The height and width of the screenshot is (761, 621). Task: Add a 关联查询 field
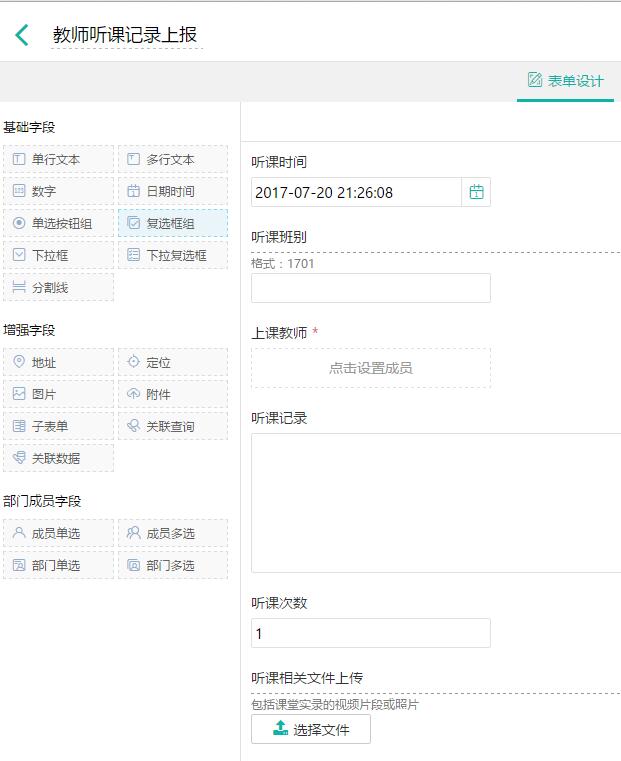coord(173,426)
